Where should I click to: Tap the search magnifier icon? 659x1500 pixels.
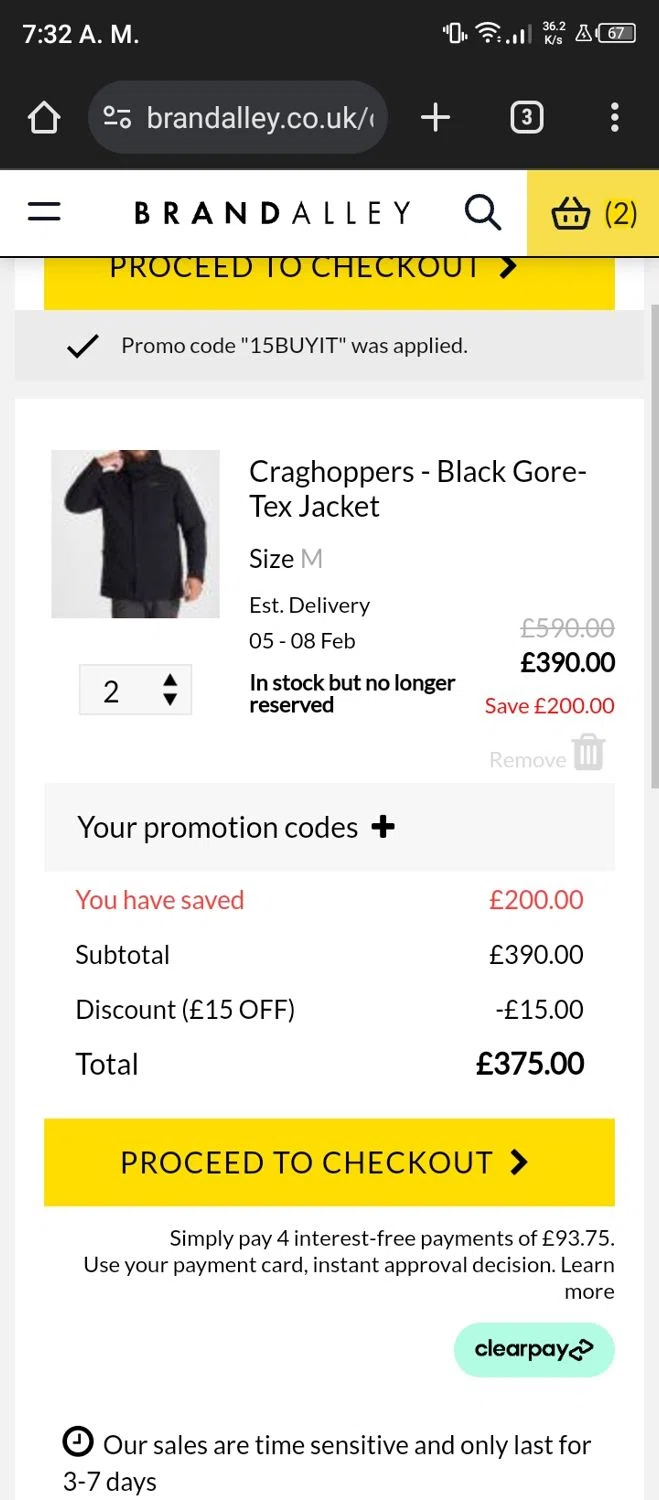pos(483,212)
